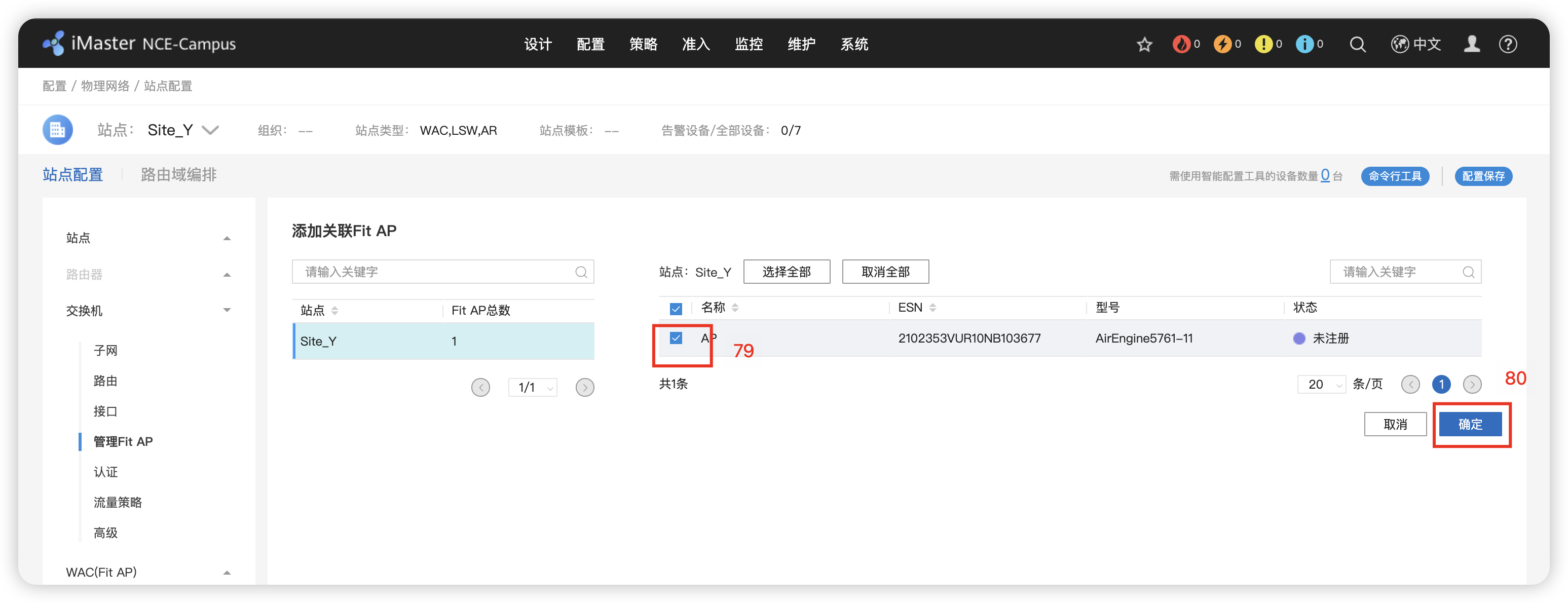1568x603 pixels.
Task: Open info alarms blue icon
Action: coord(1304,45)
